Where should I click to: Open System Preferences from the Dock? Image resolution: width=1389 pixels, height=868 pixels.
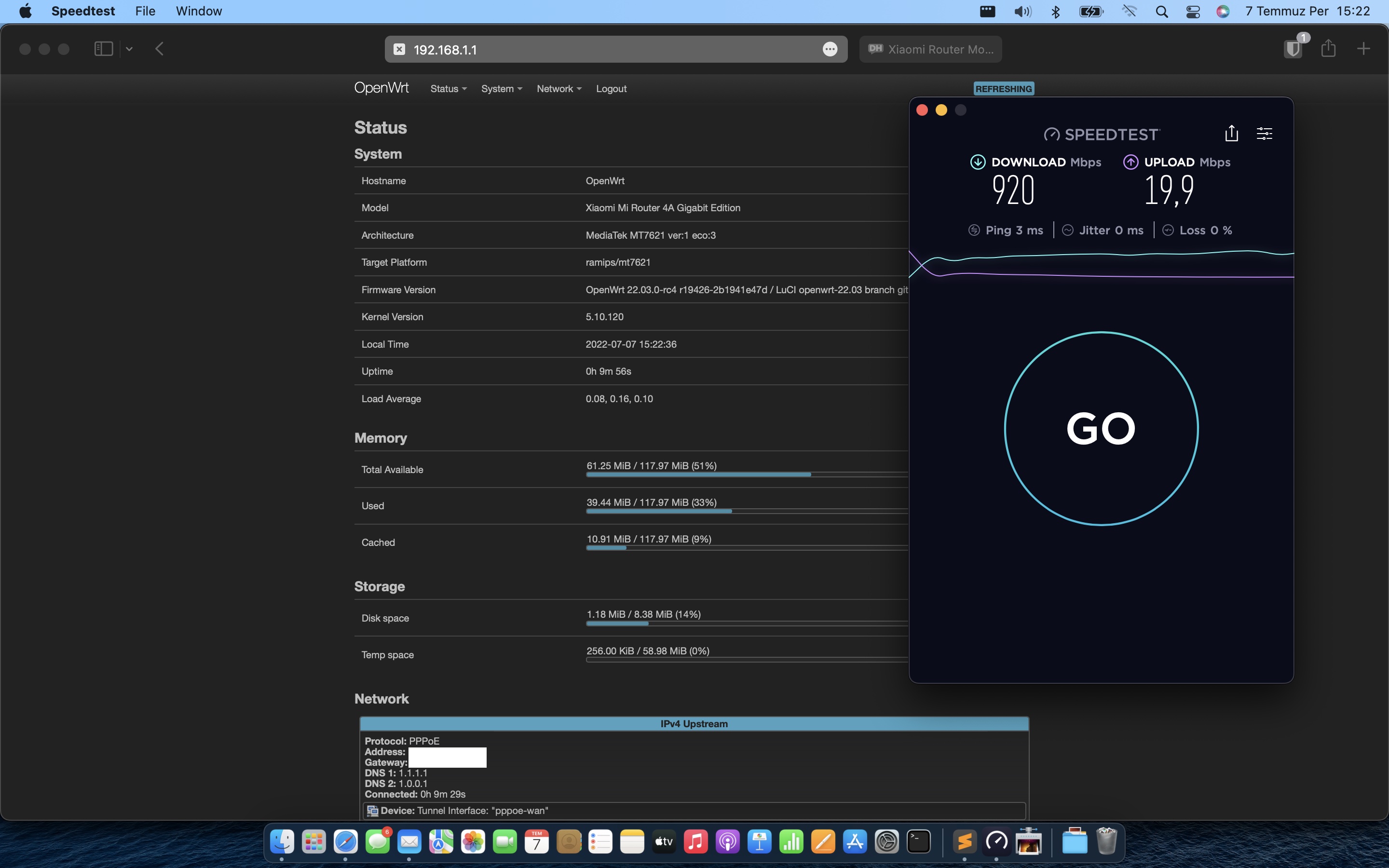[886, 842]
